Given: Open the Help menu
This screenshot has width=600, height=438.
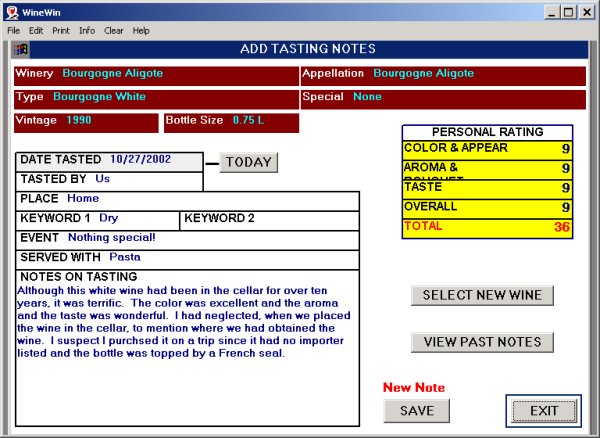Looking at the screenshot, I should 141,31.
